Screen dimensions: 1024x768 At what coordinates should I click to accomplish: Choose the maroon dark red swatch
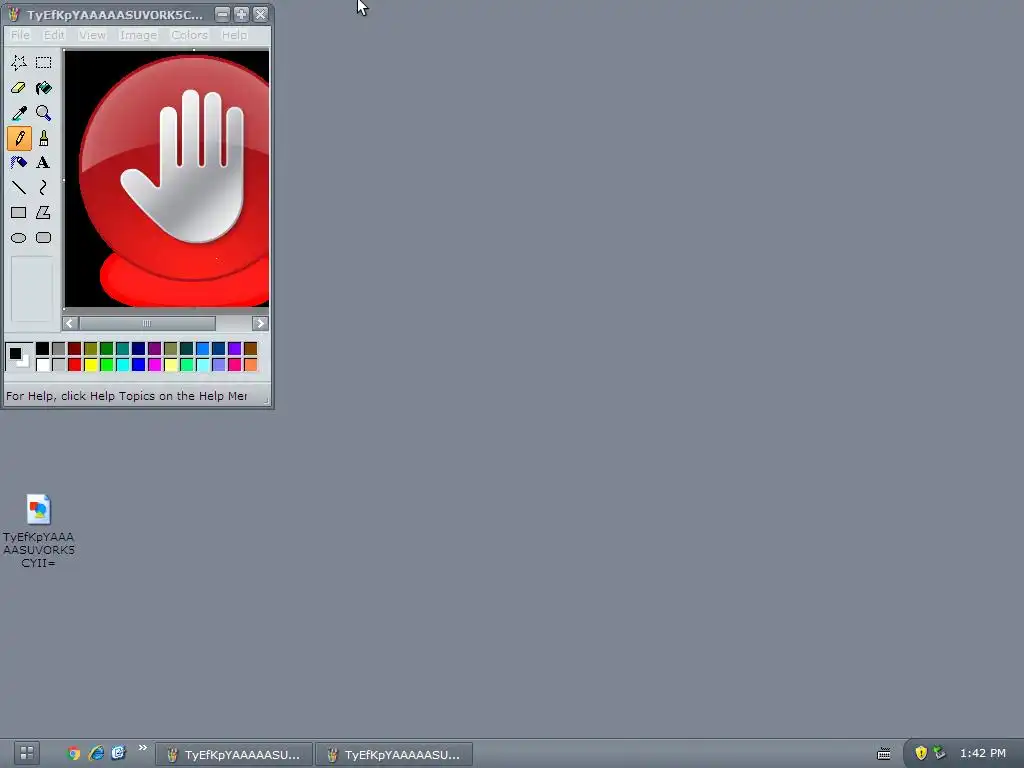pyautogui.click(x=74, y=349)
